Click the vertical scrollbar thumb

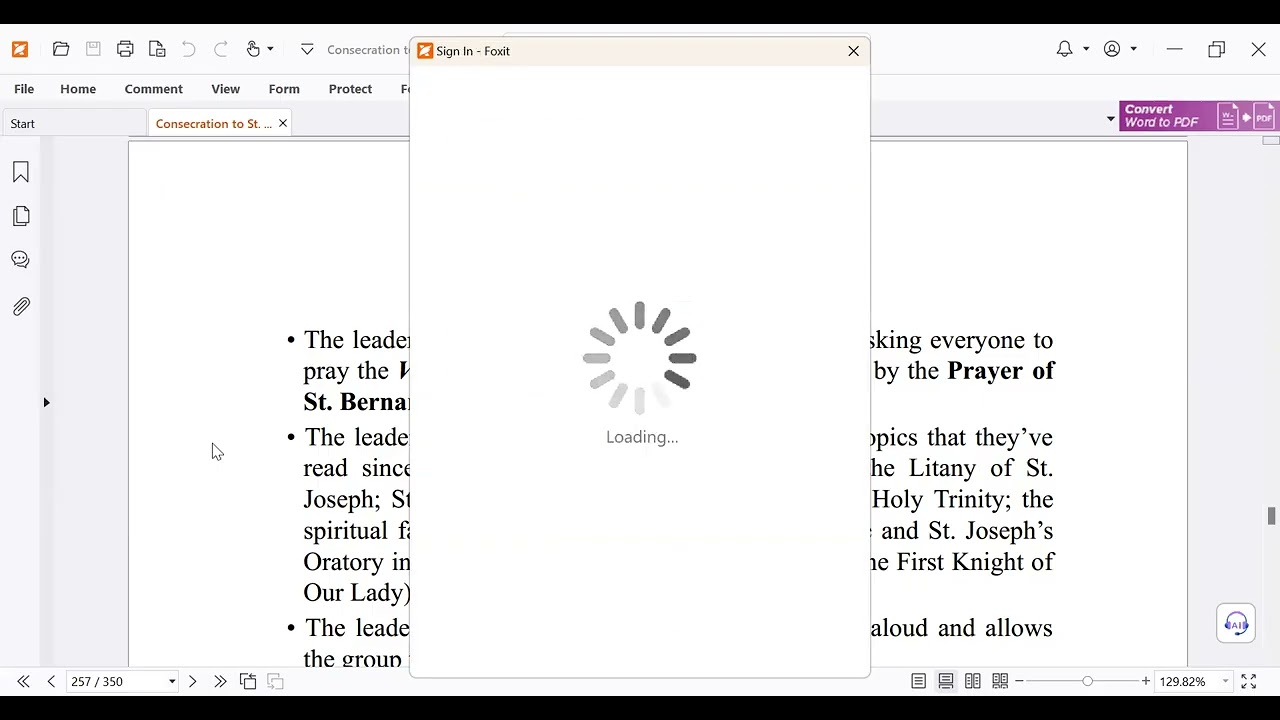tap(1271, 516)
